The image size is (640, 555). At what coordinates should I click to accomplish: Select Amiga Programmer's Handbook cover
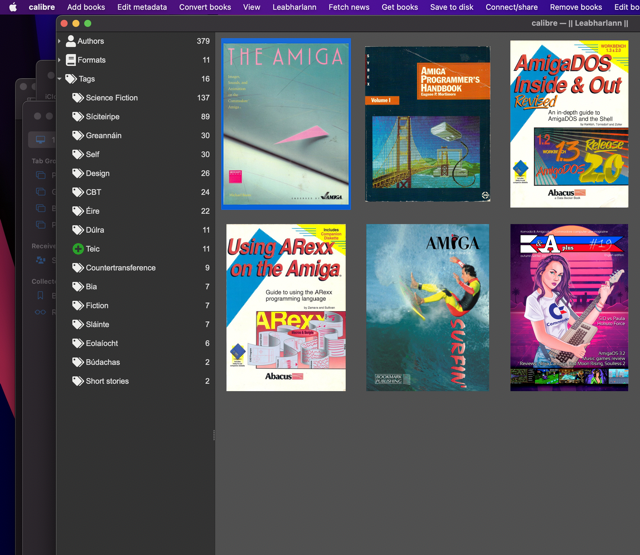click(427, 124)
